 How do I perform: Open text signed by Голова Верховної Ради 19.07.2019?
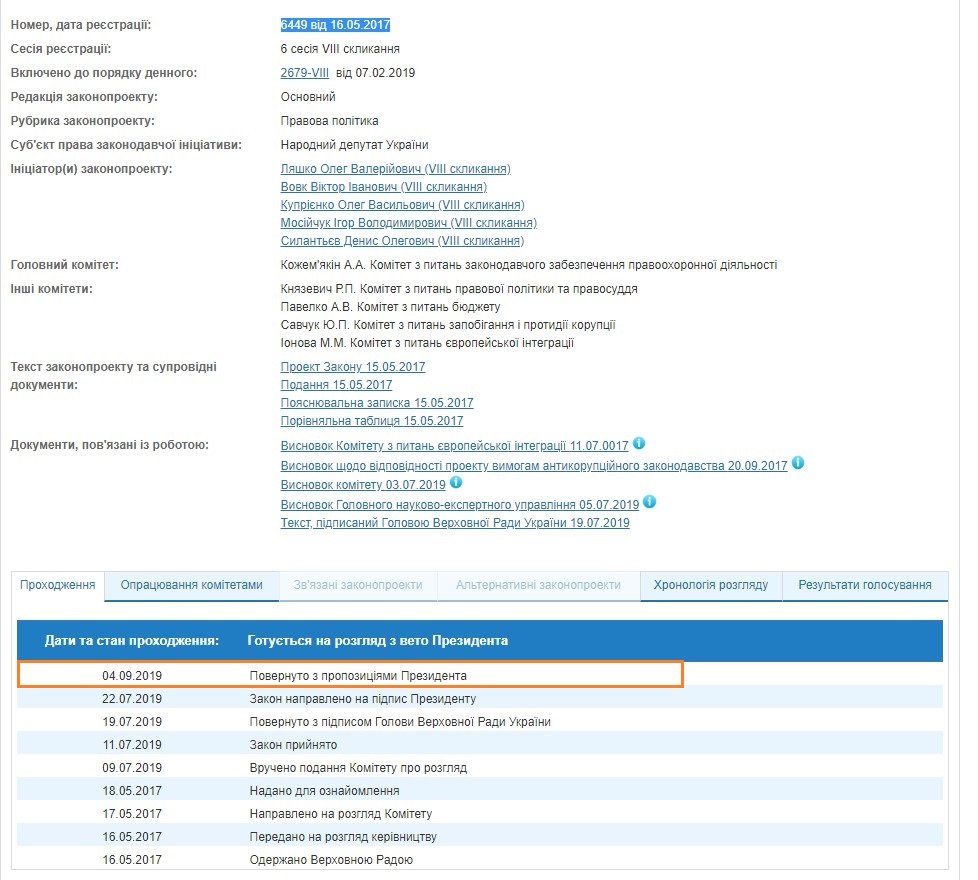(455, 523)
